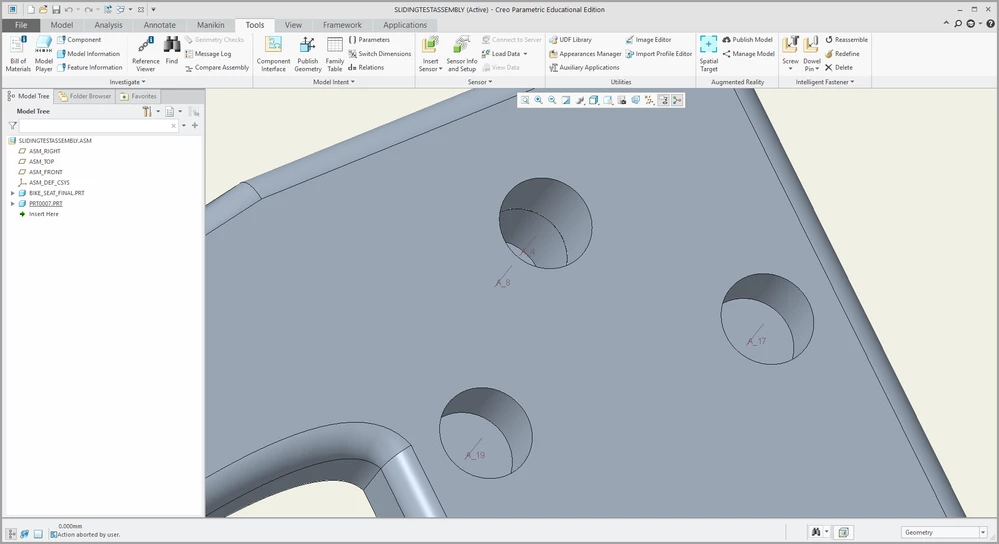The image size is (999, 544).
Task: Click the Compare Assembly button
Action: (x=217, y=68)
